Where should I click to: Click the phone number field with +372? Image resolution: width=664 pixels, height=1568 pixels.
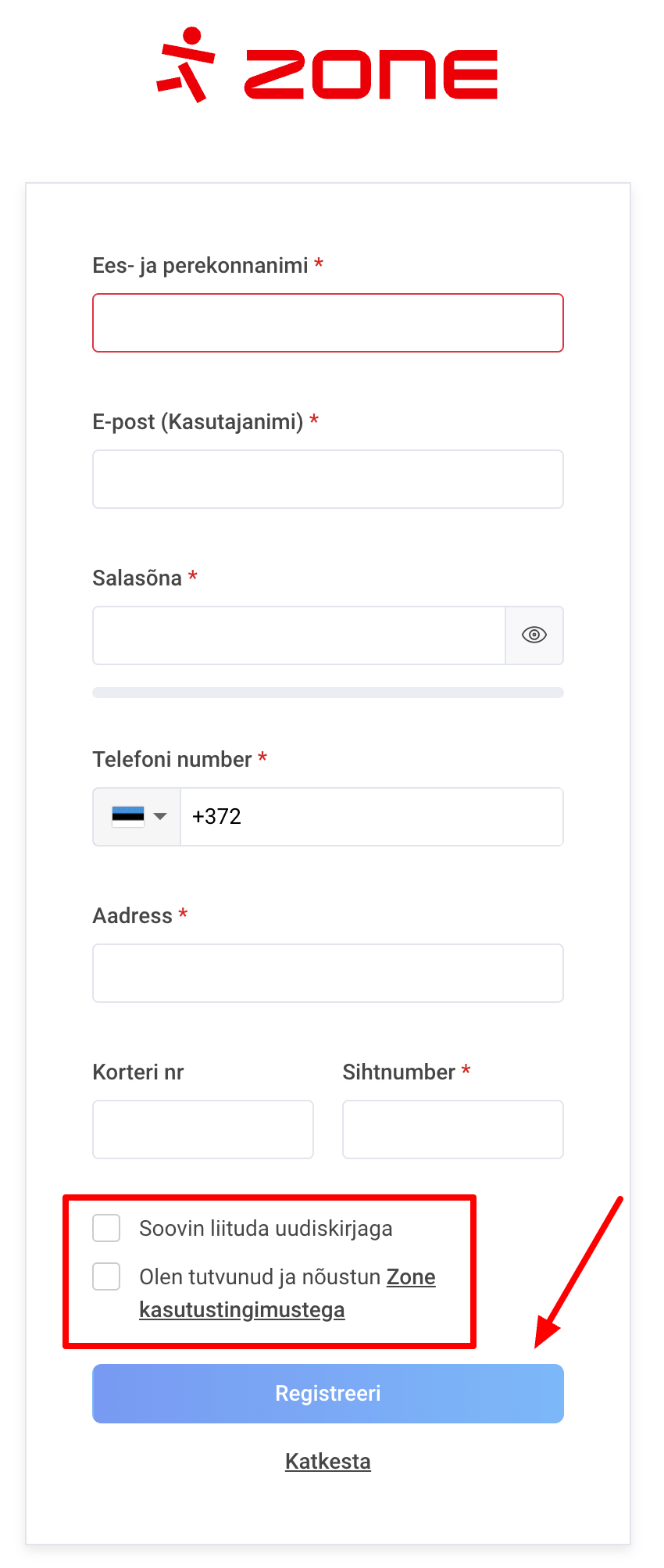(372, 817)
